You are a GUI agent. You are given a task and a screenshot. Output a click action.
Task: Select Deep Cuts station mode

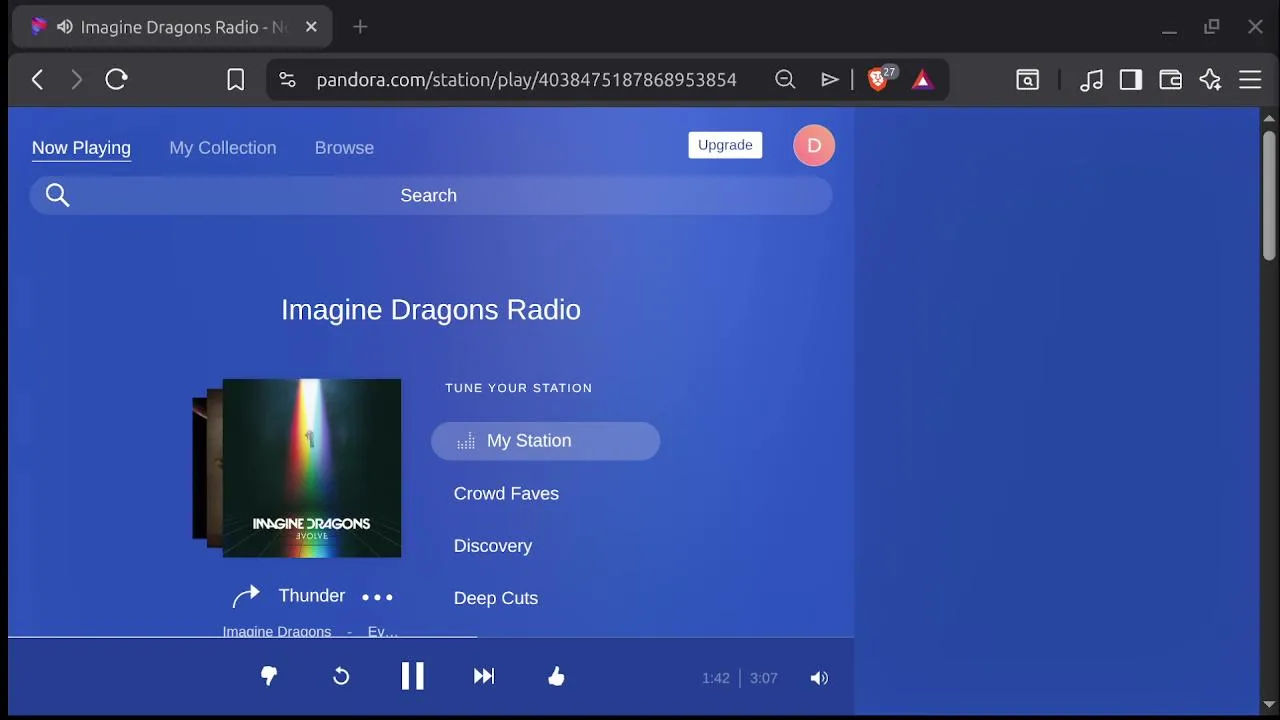496,598
